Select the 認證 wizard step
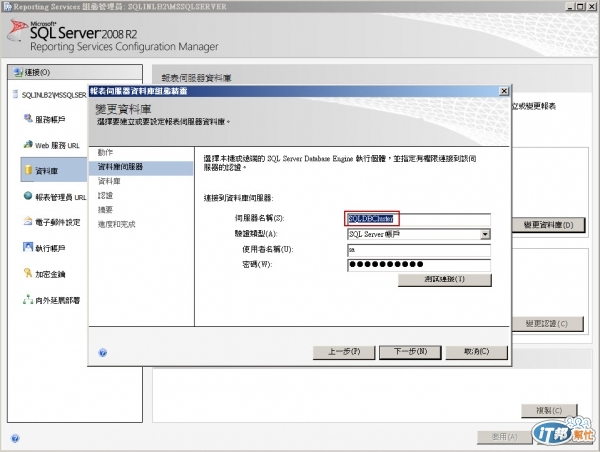Viewport: 600px width, 452px height. pos(105,196)
